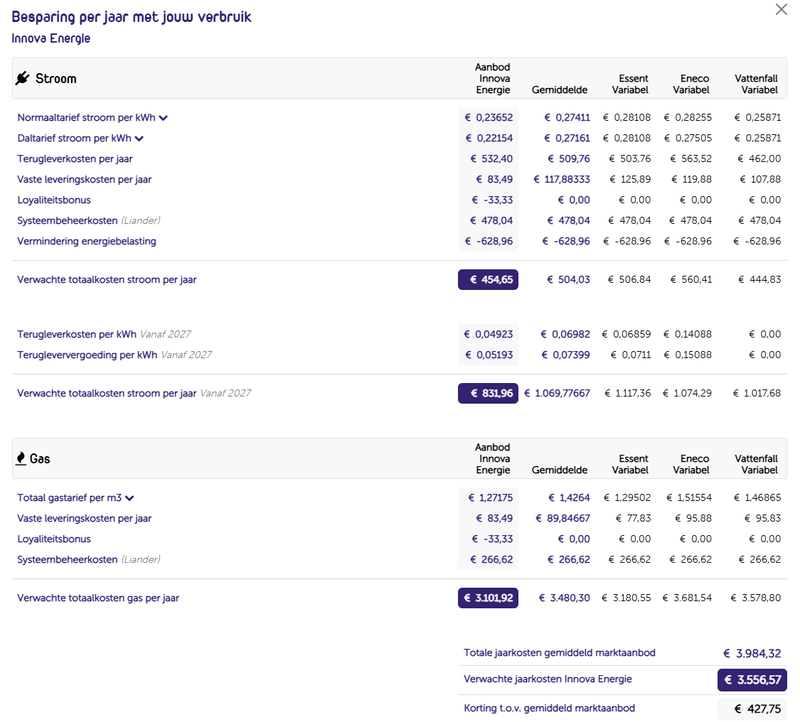Click Vattenfall Variabel column header in Stroom table
800x722 pixels.
(757, 84)
